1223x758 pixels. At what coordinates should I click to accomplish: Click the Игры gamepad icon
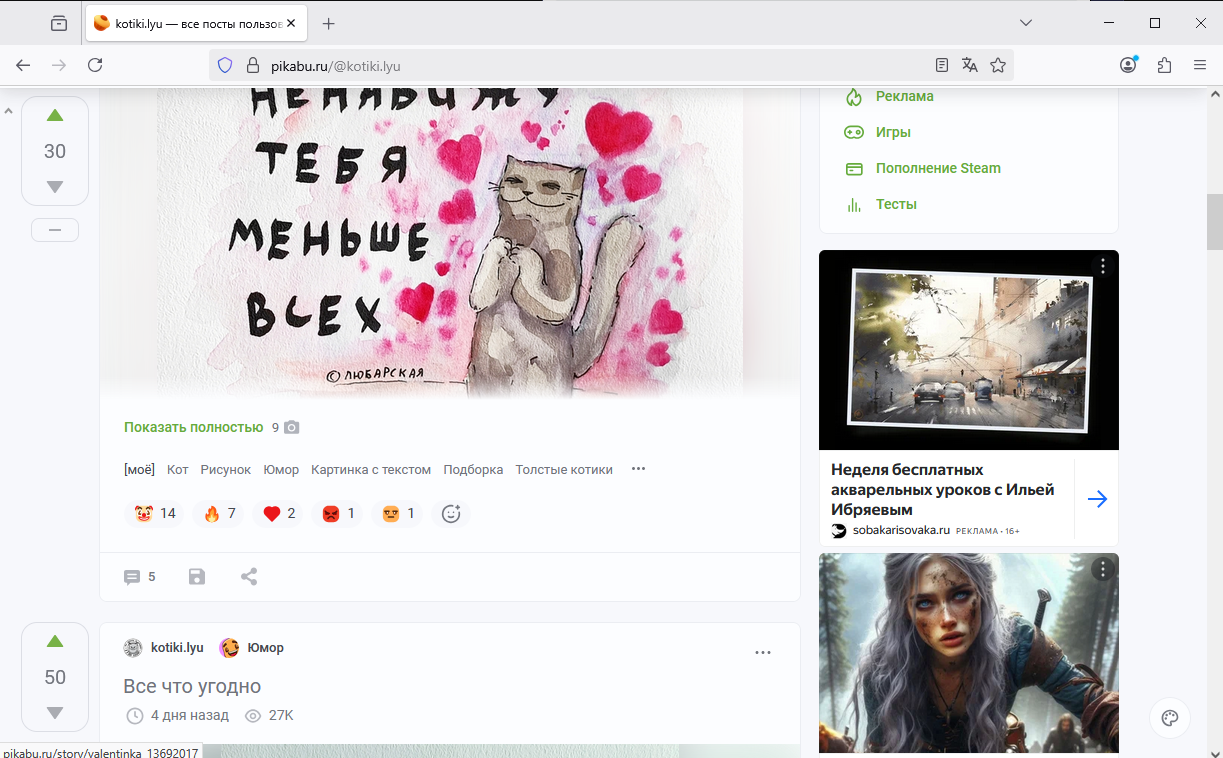(x=854, y=132)
